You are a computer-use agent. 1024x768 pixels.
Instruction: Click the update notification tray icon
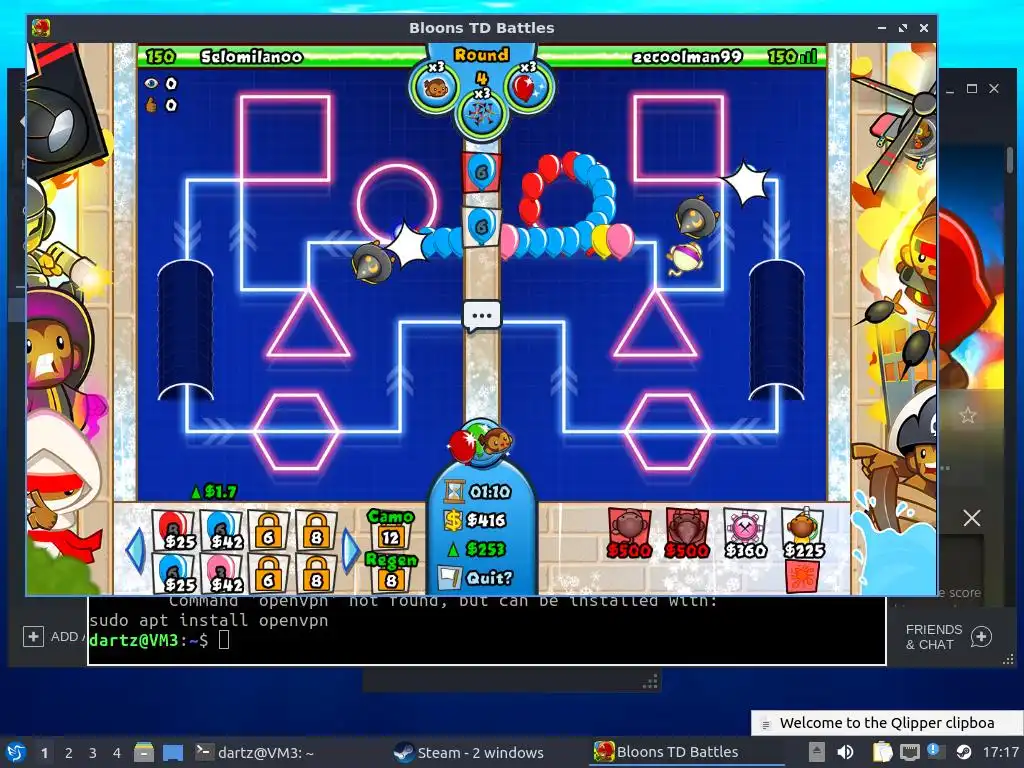coord(935,751)
